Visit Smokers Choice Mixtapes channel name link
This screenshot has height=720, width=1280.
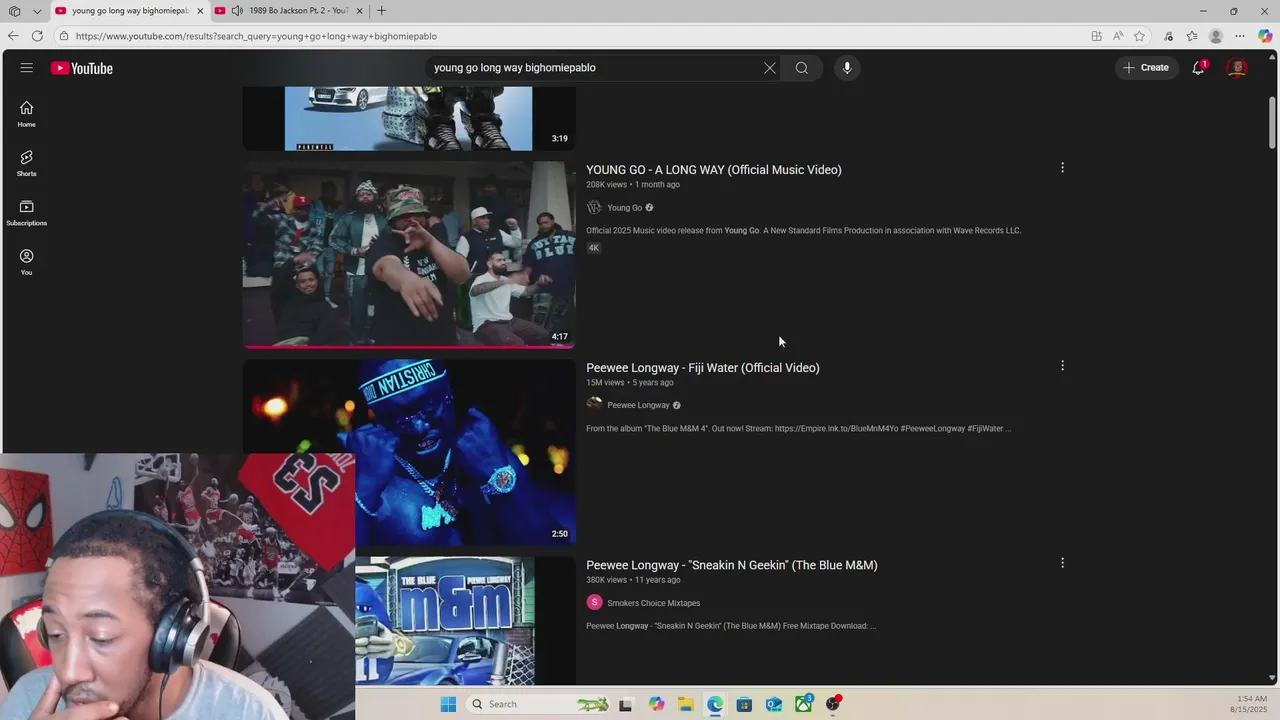pyautogui.click(x=653, y=603)
